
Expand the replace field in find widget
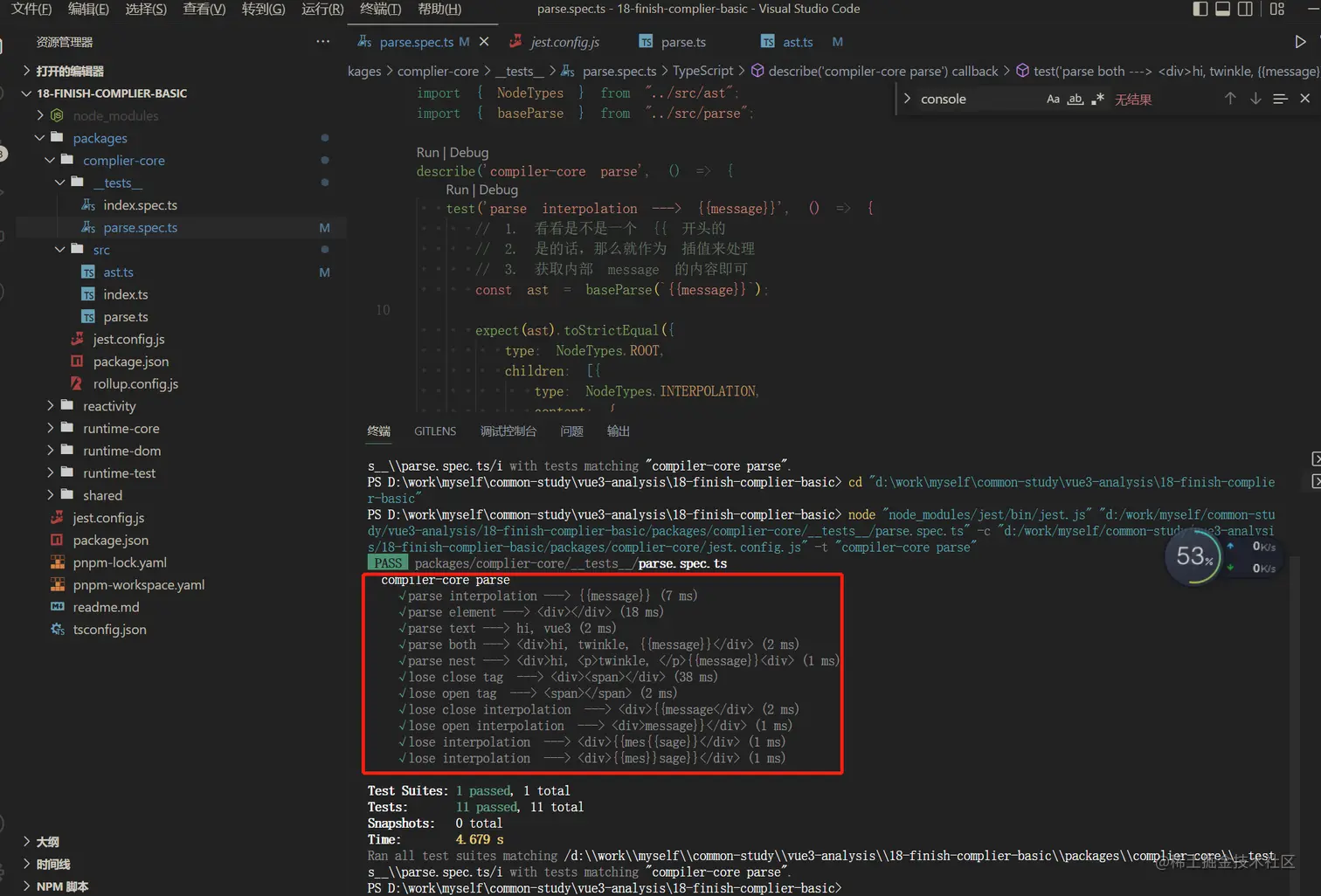[x=907, y=99]
